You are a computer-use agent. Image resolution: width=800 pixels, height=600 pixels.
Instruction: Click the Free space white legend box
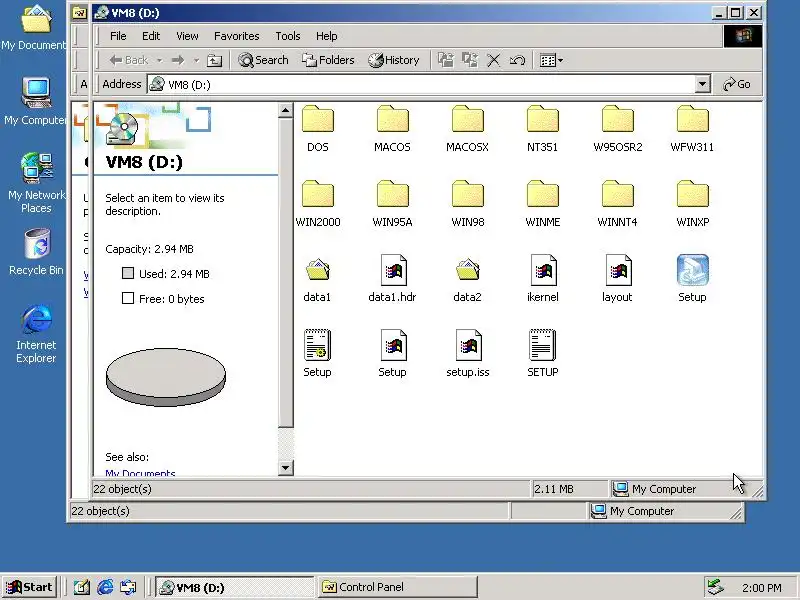[x=128, y=298]
